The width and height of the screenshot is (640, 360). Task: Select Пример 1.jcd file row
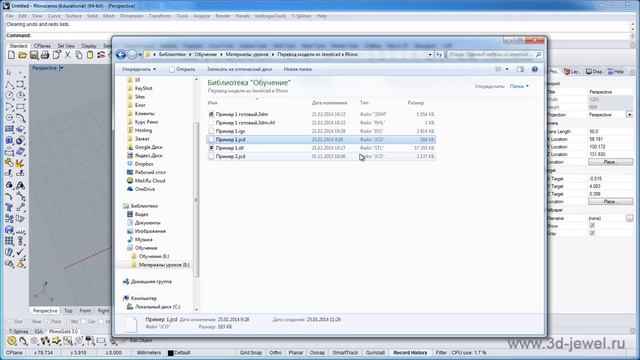tap(321, 140)
